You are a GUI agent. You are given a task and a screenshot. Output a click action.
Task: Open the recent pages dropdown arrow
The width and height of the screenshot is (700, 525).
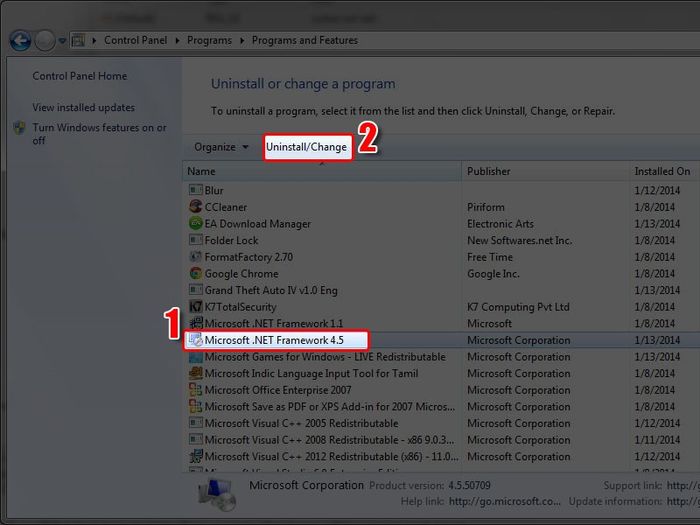pos(62,41)
